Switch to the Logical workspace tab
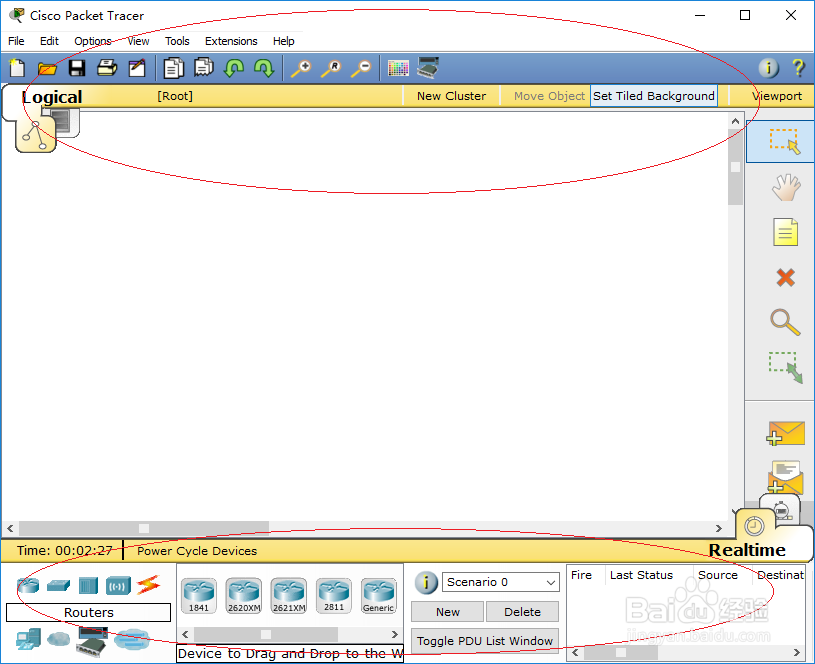Image resolution: width=815 pixels, height=664 pixels. [x=51, y=97]
